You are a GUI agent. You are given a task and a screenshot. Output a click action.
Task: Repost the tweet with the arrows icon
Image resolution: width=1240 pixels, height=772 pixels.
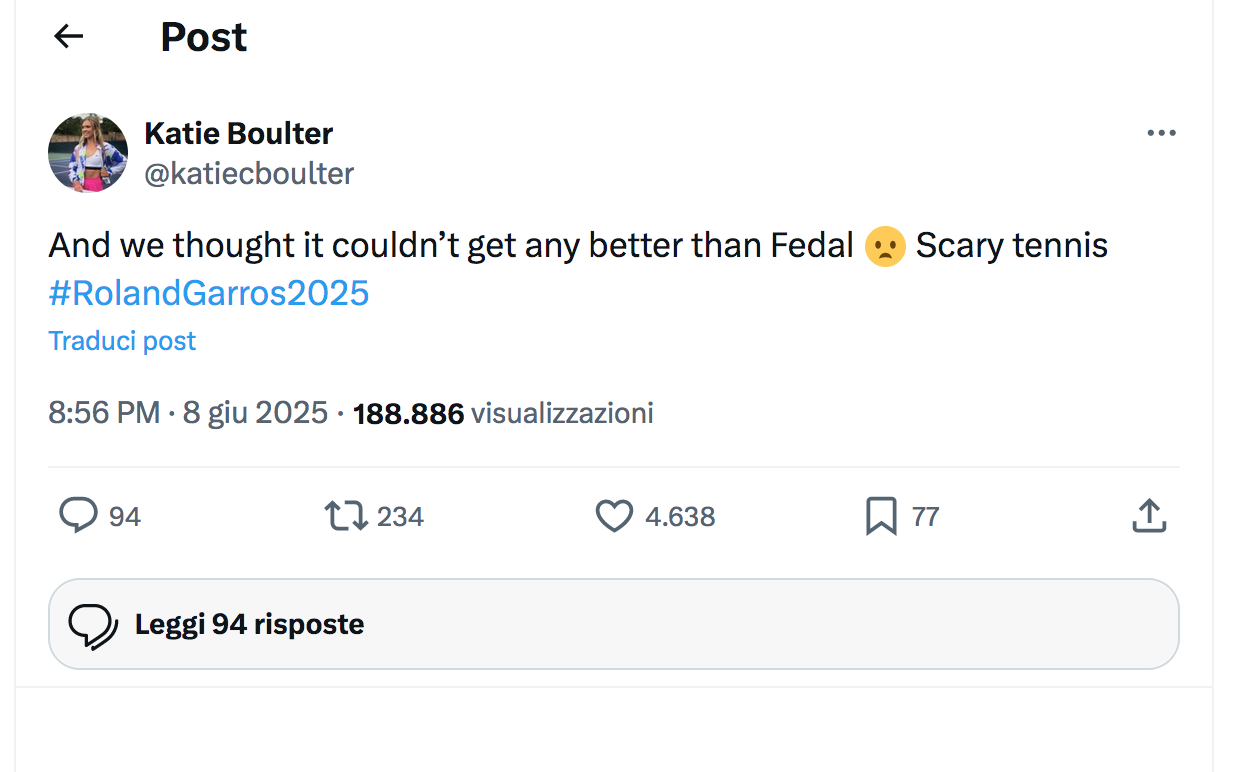[x=346, y=516]
